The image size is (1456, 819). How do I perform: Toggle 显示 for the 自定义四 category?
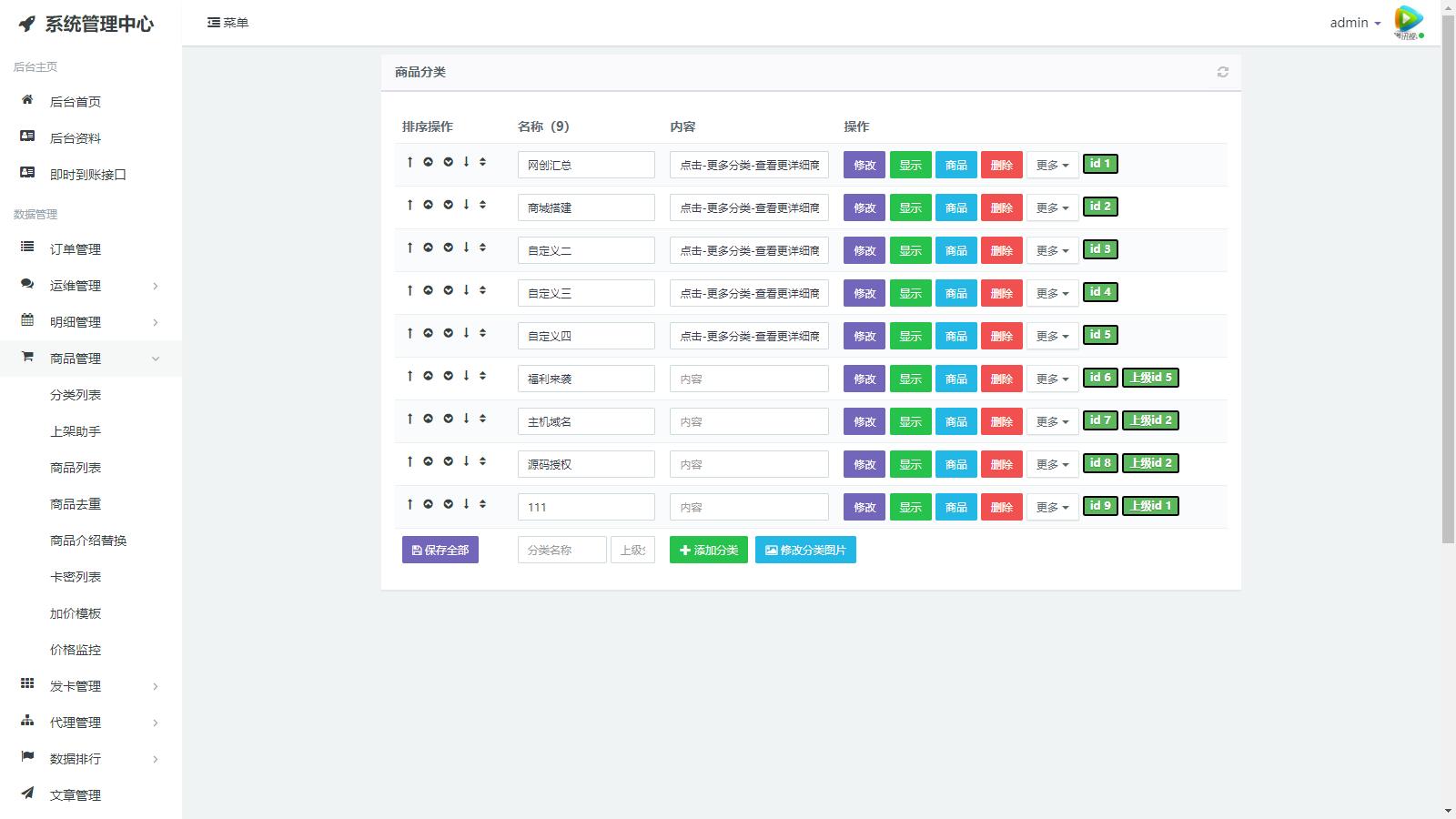(911, 336)
